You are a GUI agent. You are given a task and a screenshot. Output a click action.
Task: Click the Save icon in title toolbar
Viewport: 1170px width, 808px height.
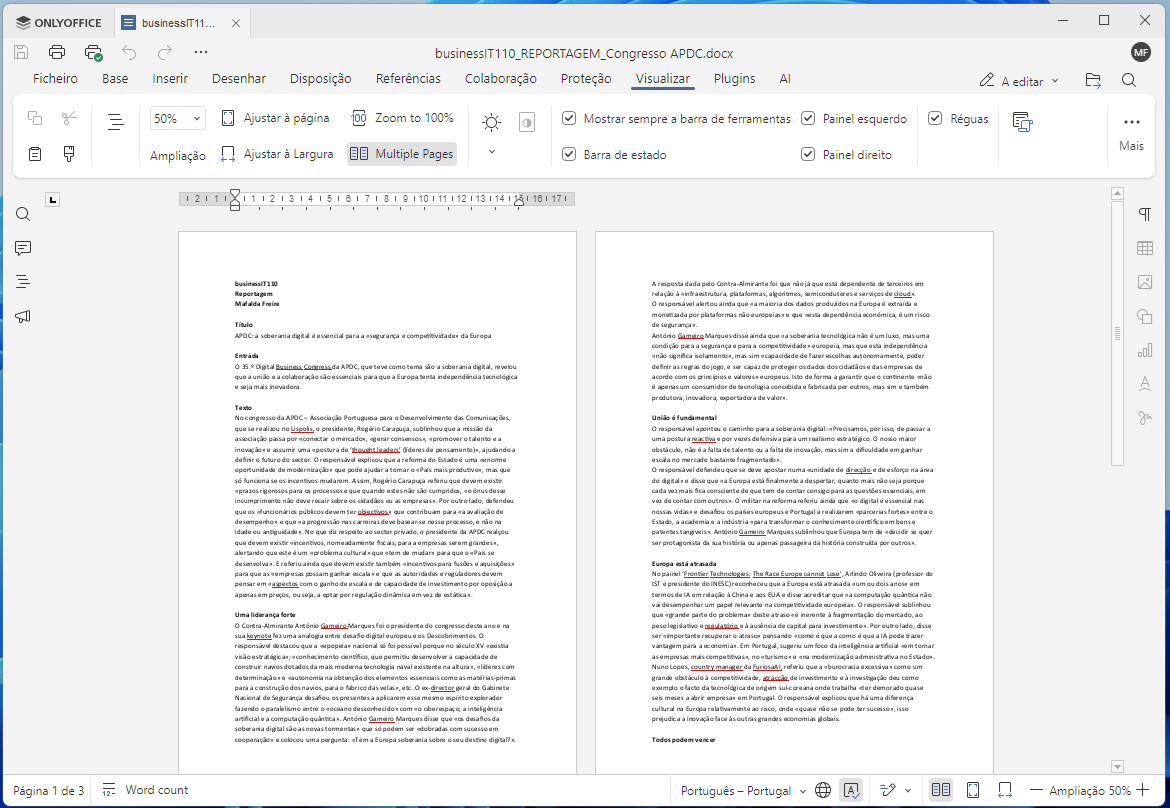[x=21, y=52]
